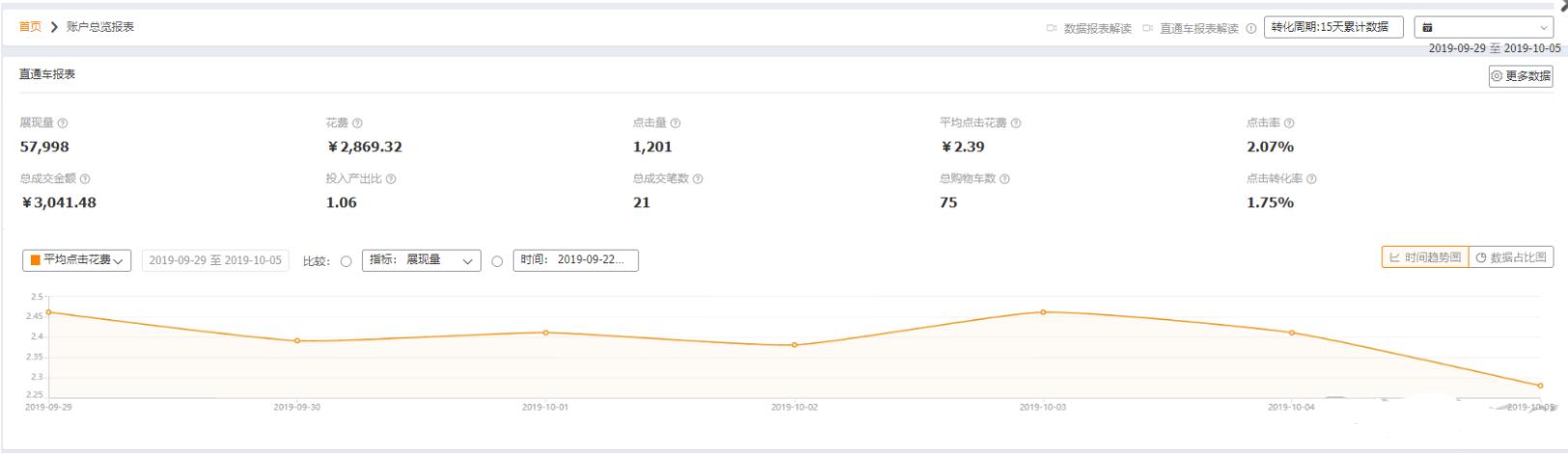Click the chart data point for 2019-10-02
The width and height of the screenshot is (1568, 455).
(794, 345)
